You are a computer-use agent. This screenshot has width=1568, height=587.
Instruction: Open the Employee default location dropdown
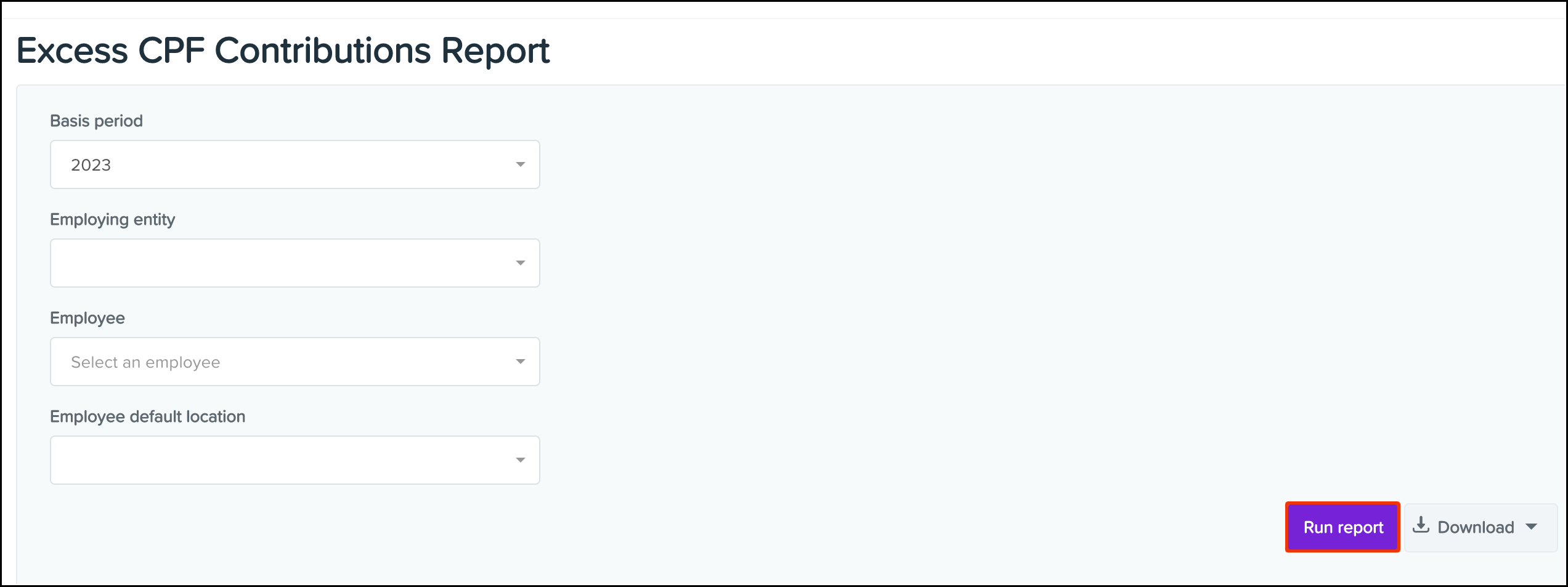point(295,460)
